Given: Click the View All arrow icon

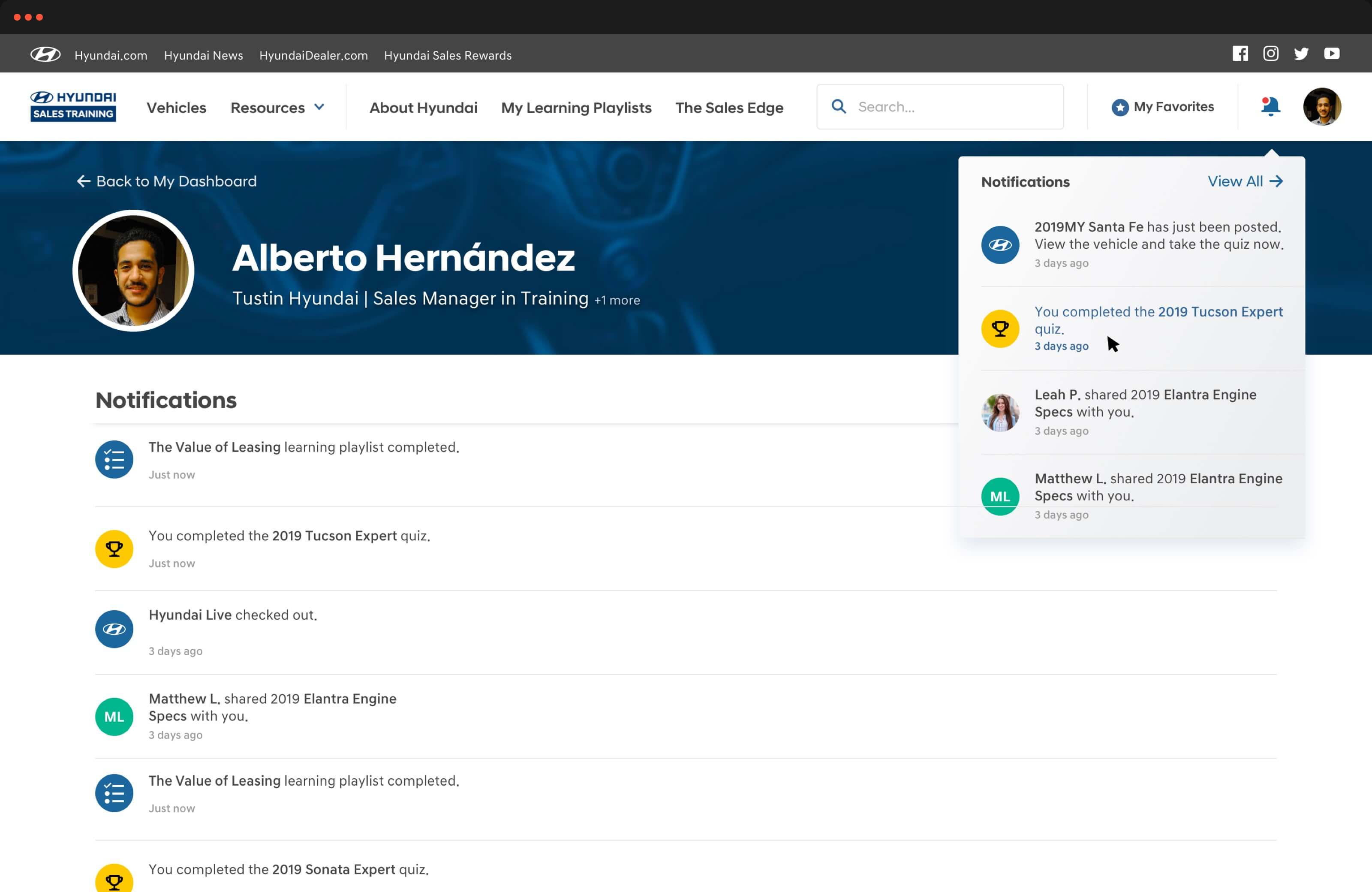Looking at the screenshot, I should 1276,181.
